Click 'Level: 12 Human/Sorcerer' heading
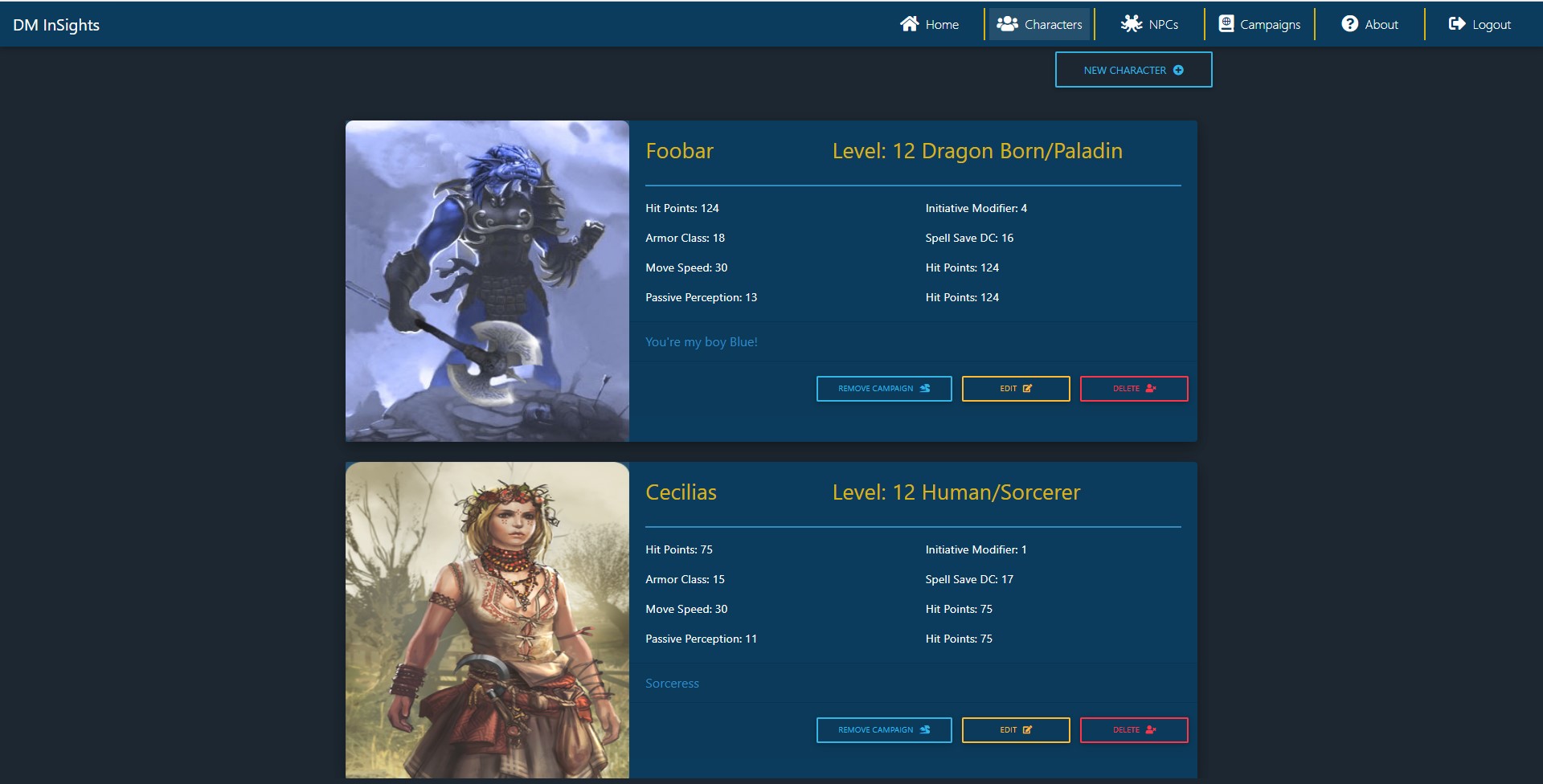 pos(956,492)
